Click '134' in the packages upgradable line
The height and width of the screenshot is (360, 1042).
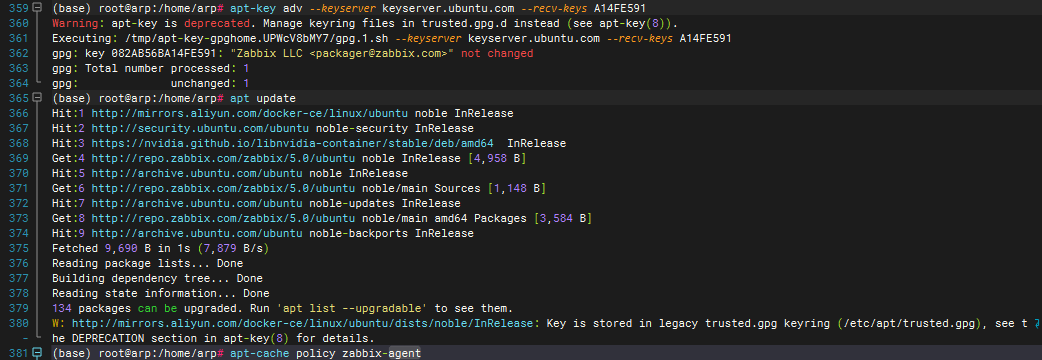62,308
